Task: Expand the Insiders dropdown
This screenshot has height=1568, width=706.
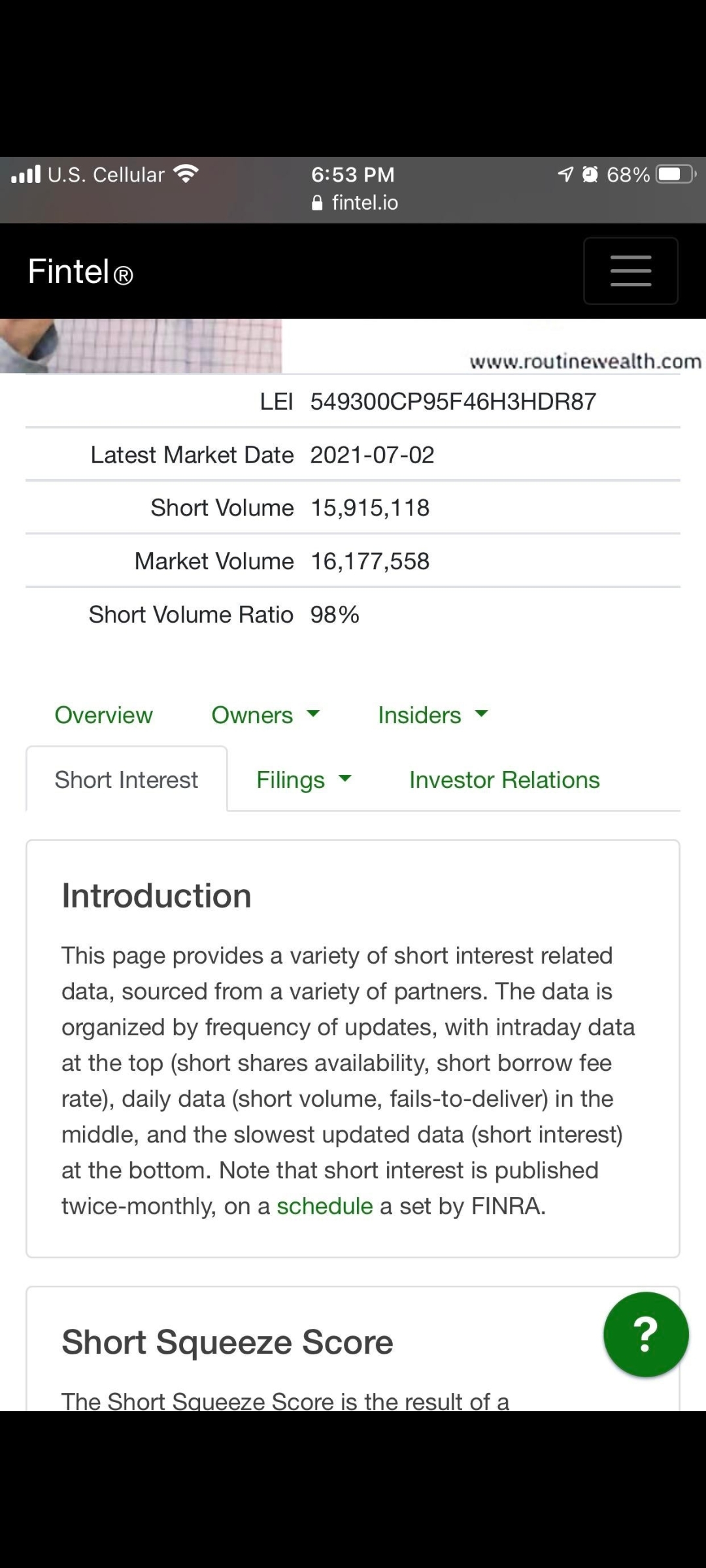Action: click(433, 715)
